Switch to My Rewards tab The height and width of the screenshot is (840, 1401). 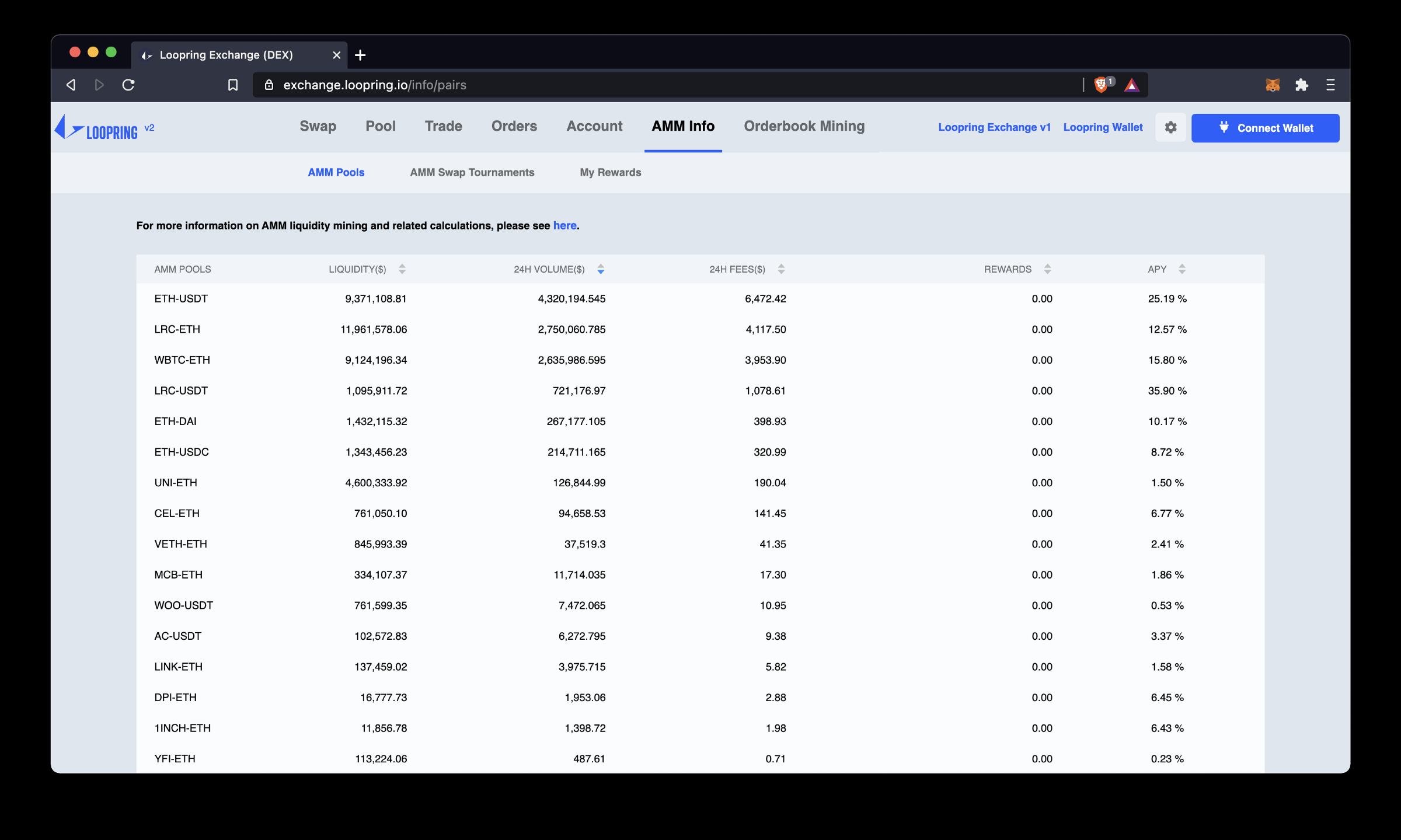coord(610,172)
